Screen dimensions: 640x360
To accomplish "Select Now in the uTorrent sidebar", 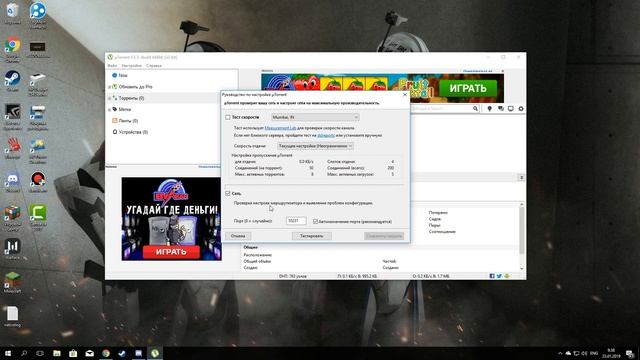I will coord(123,75).
